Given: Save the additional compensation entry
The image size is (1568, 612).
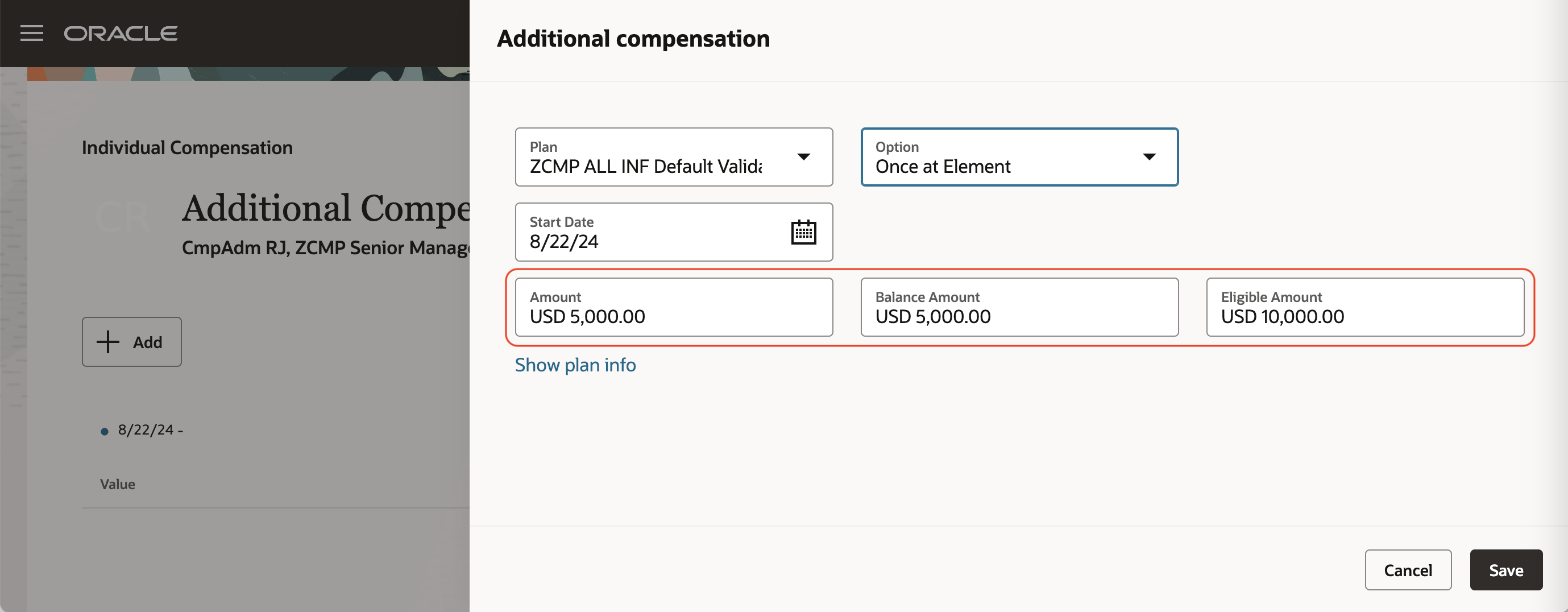Looking at the screenshot, I should point(1505,570).
